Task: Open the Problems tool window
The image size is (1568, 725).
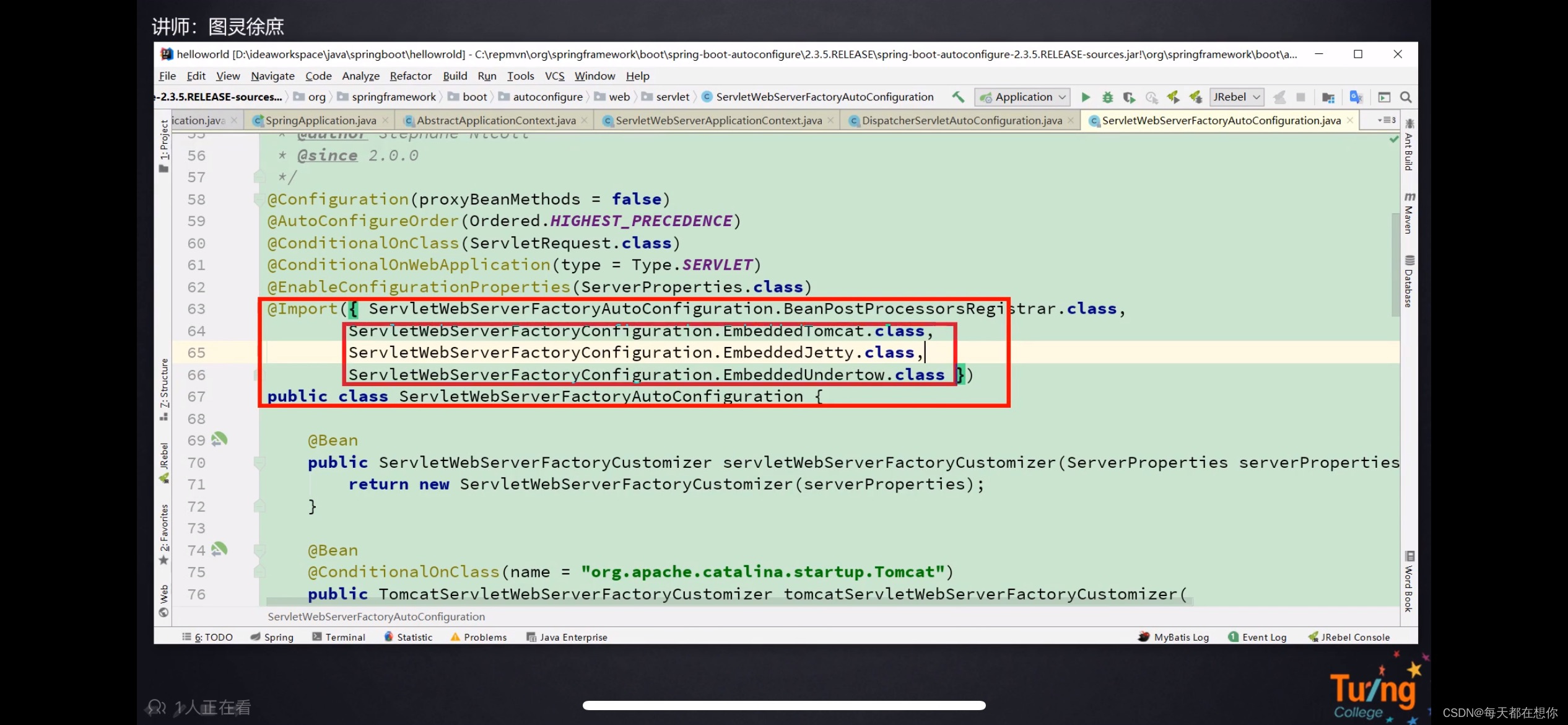Action: pos(478,637)
